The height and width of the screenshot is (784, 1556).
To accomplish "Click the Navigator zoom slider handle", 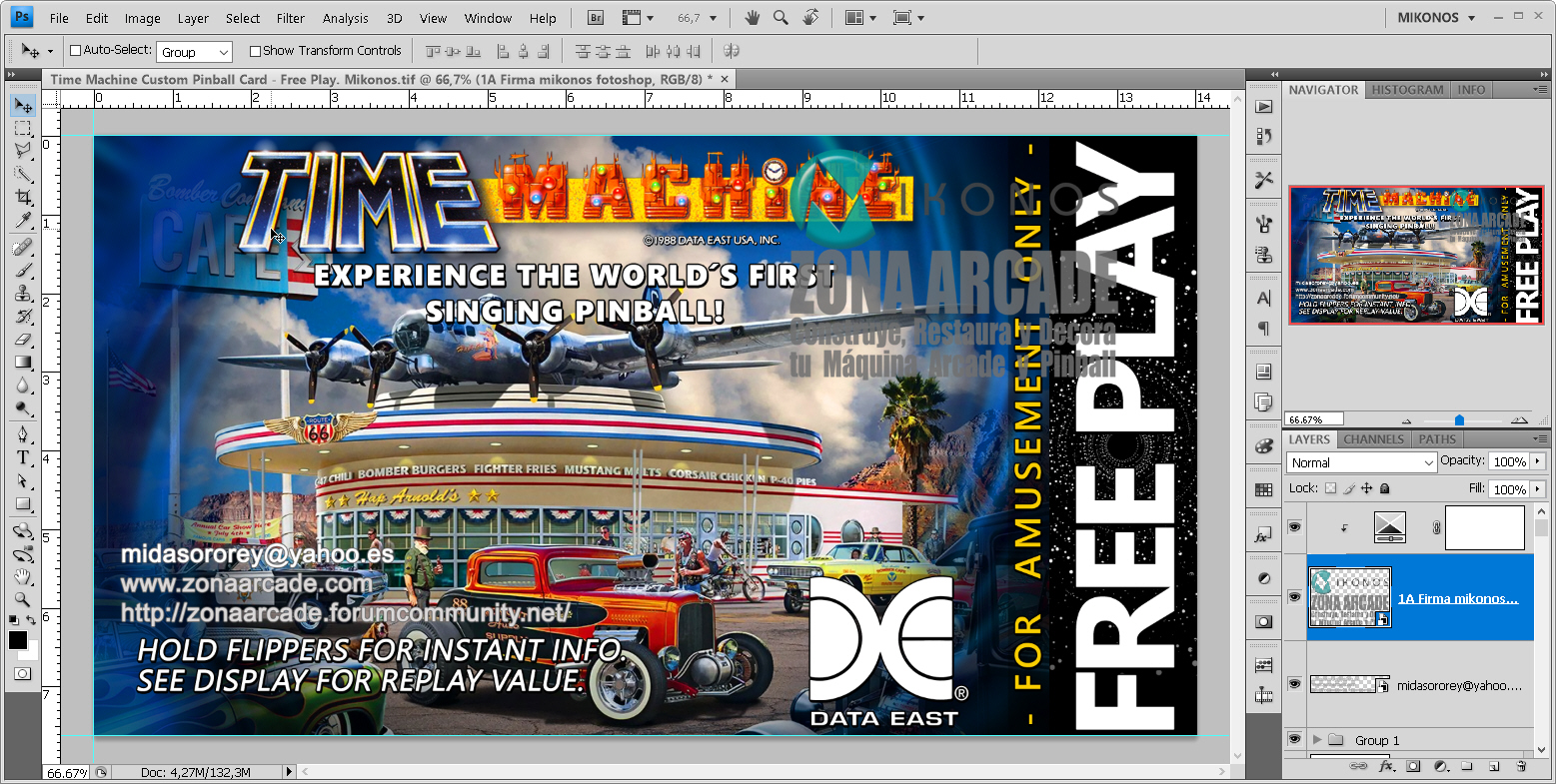I will point(1459,420).
